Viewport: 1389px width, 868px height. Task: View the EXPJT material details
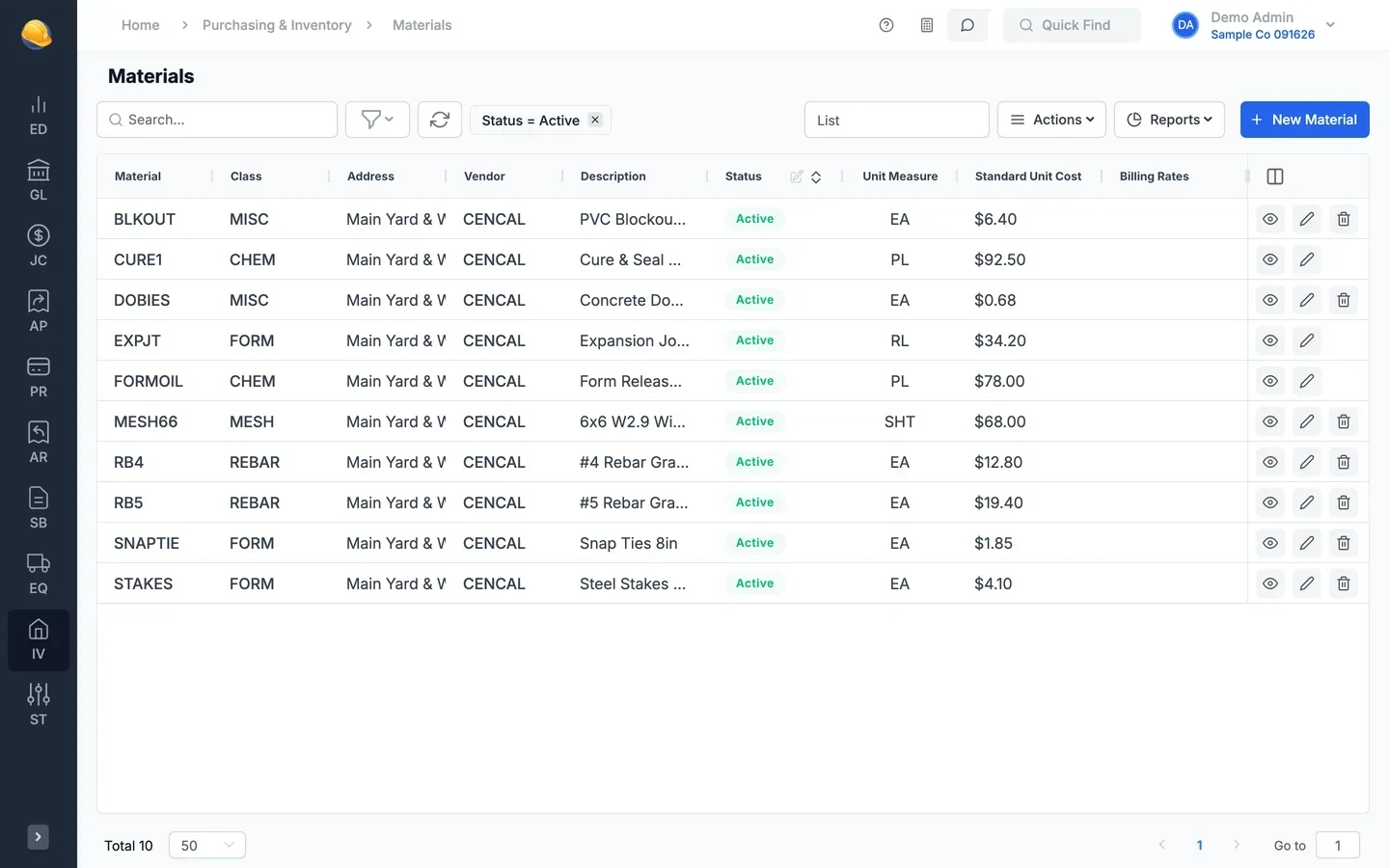click(1270, 340)
